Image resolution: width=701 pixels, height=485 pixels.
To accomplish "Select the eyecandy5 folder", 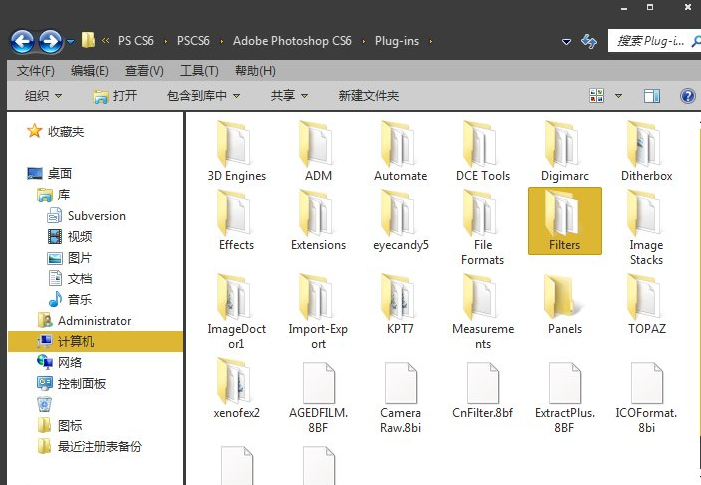I will point(401,220).
